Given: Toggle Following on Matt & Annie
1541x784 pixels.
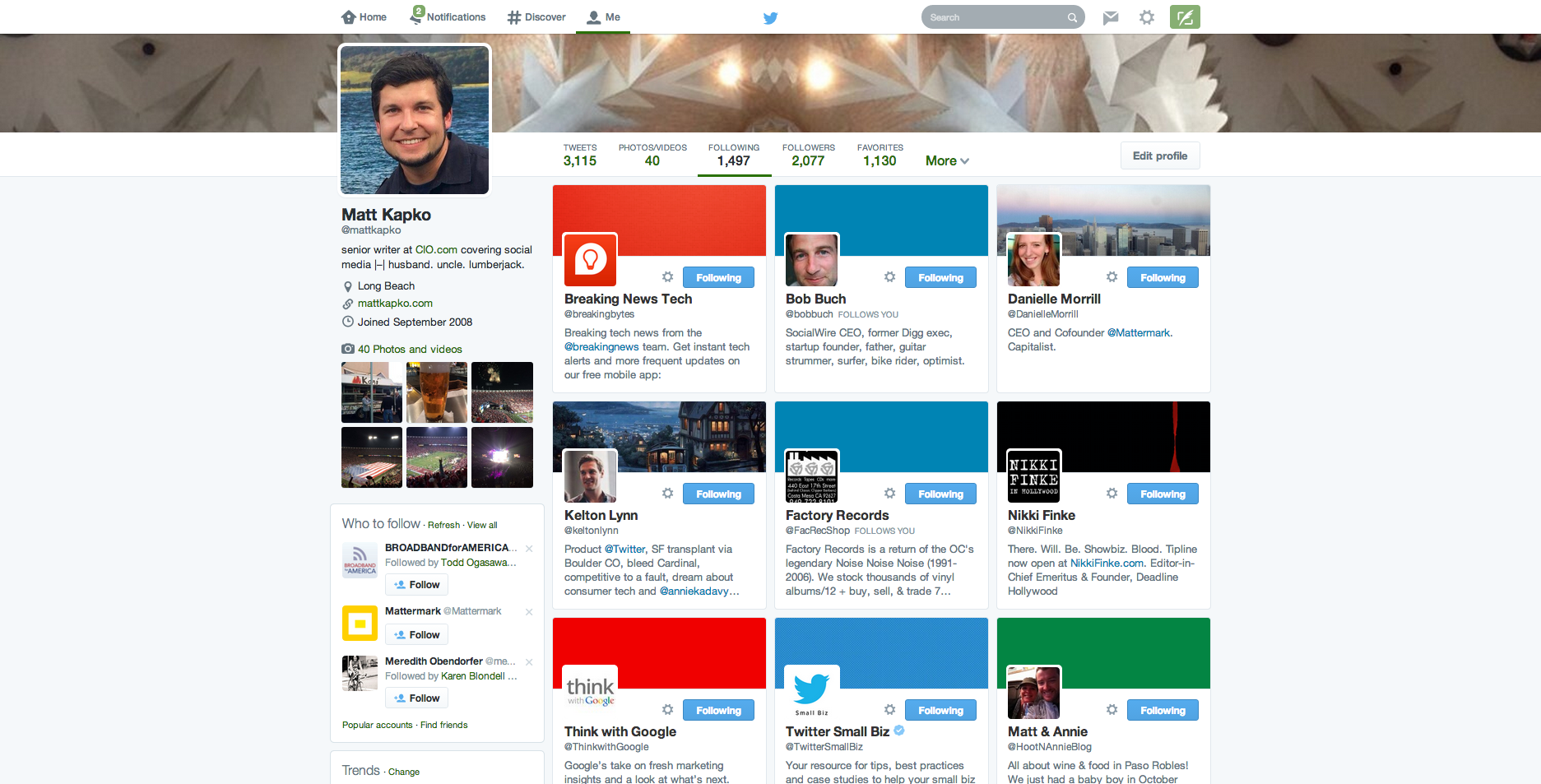Looking at the screenshot, I should (x=1163, y=711).
